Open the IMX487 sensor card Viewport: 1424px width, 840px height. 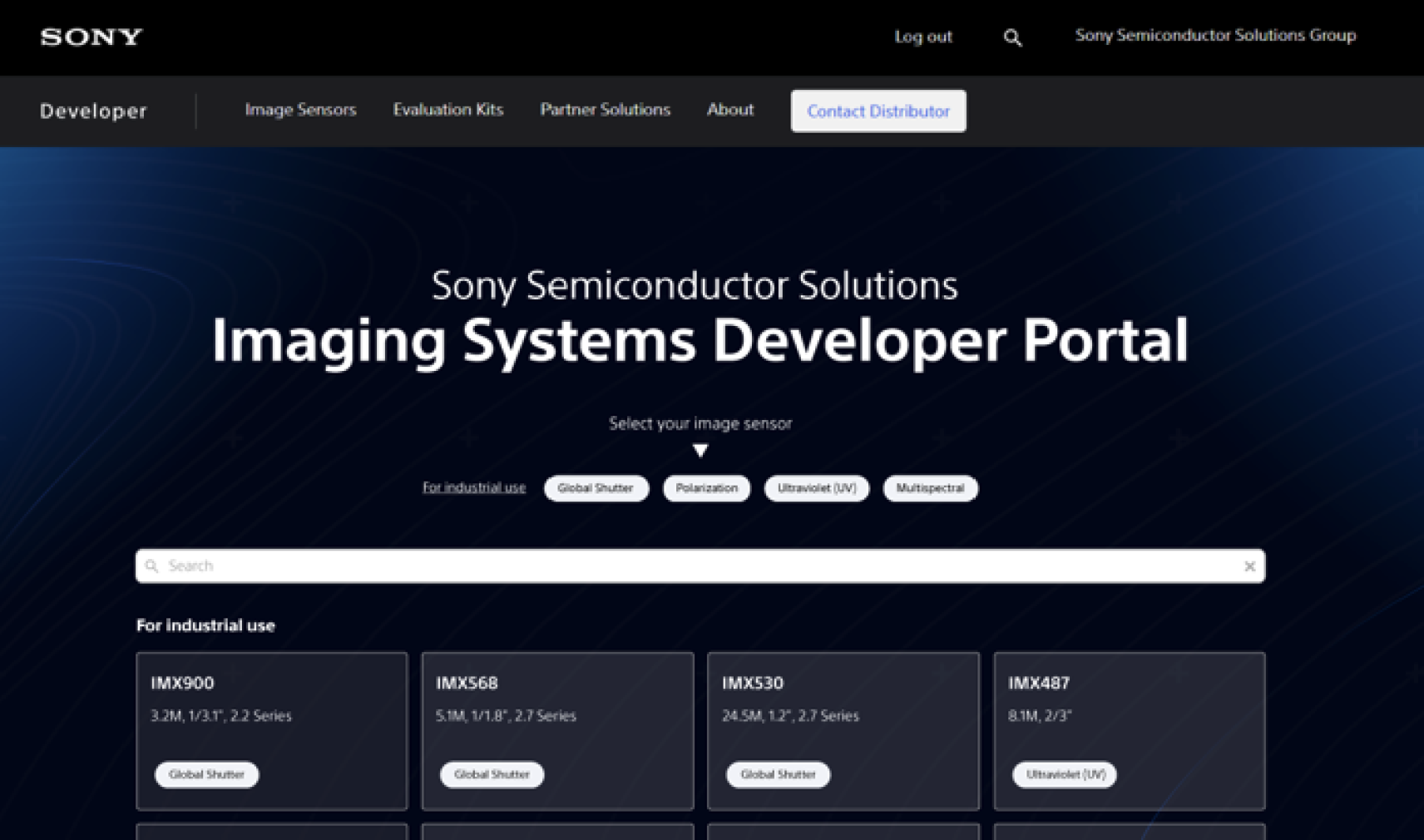pos(1130,730)
